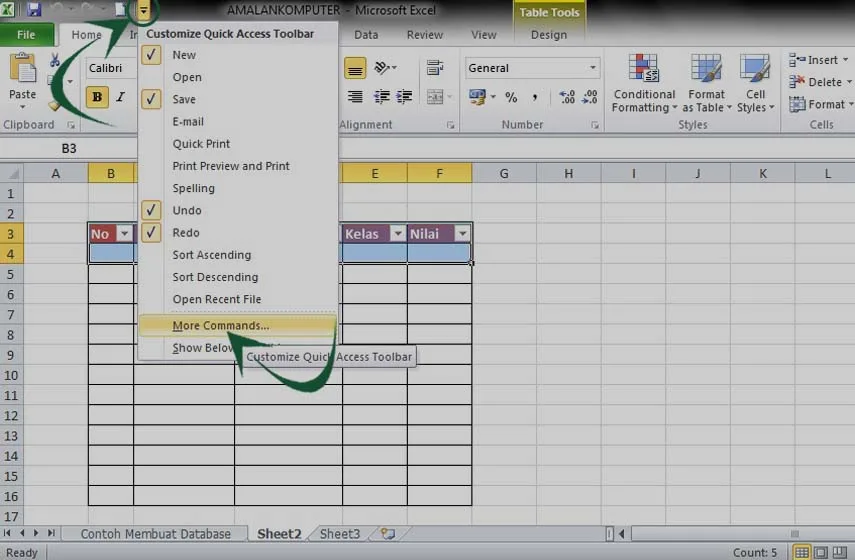The width and height of the screenshot is (855, 560).
Task: Open Alignment dialog launcher
Action: (x=450, y=125)
